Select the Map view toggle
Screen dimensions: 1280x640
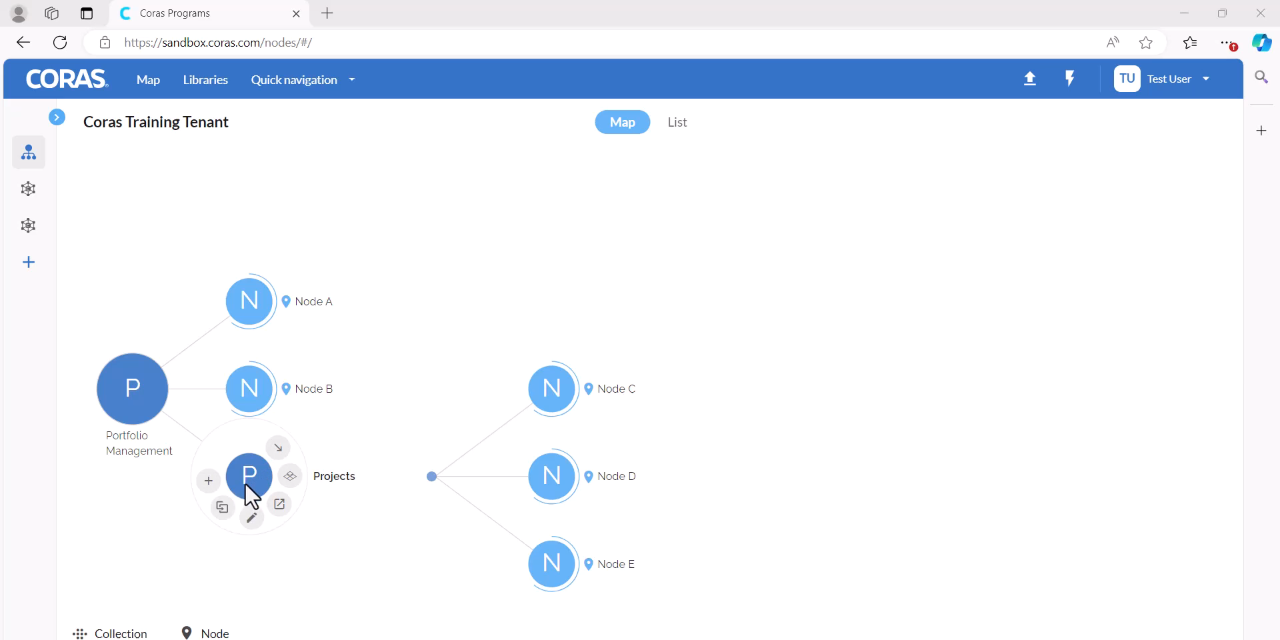[622, 122]
